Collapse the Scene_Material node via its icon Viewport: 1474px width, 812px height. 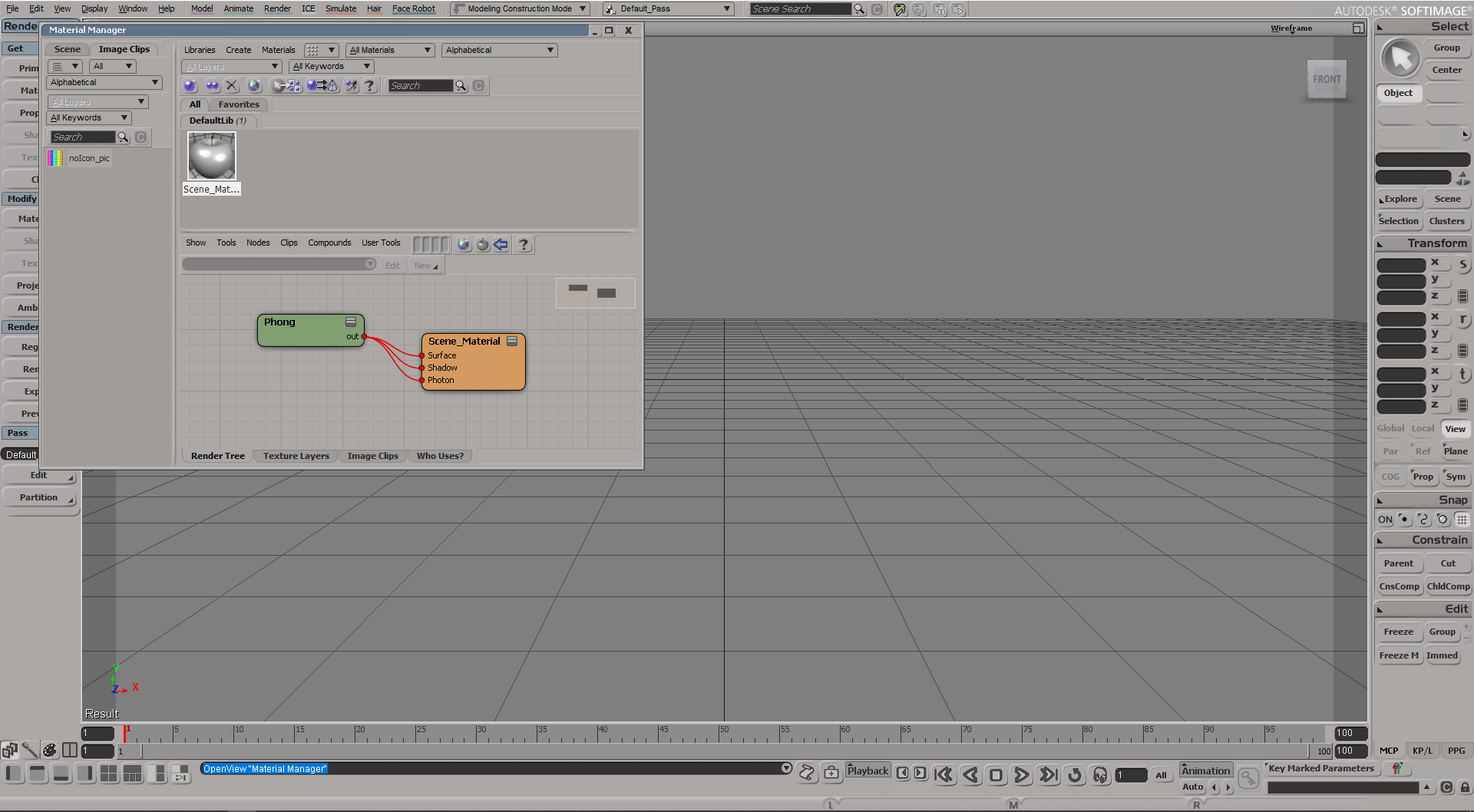(512, 342)
